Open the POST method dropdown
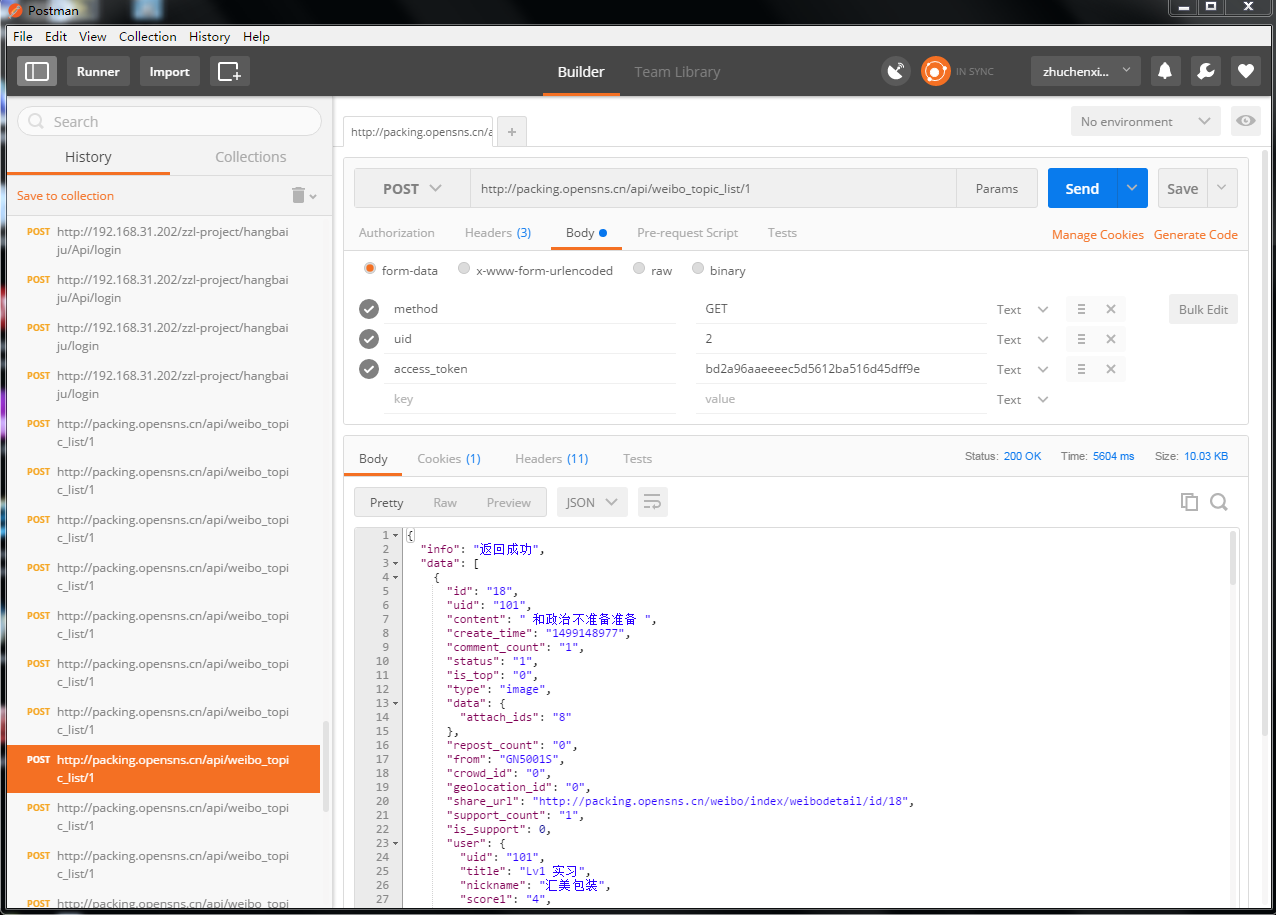 pyautogui.click(x=412, y=188)
